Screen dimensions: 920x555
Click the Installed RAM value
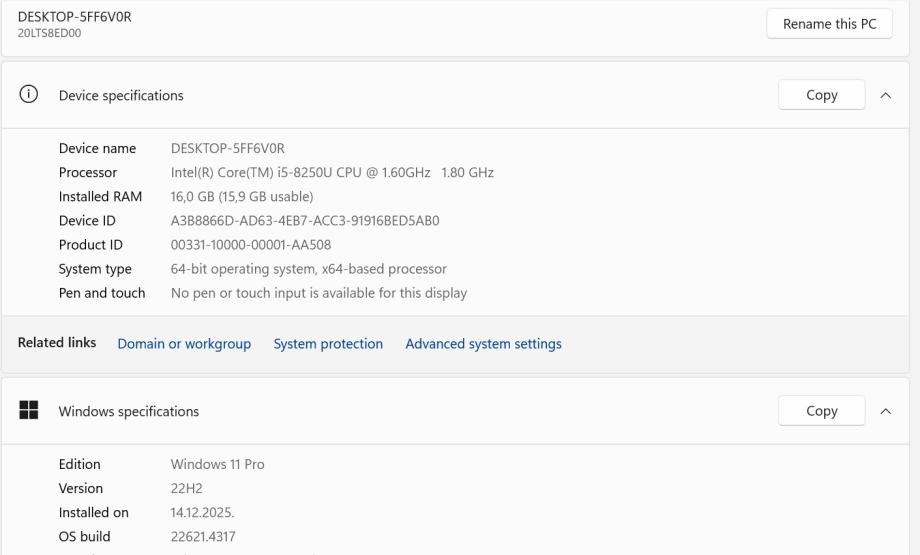(242, 197)
